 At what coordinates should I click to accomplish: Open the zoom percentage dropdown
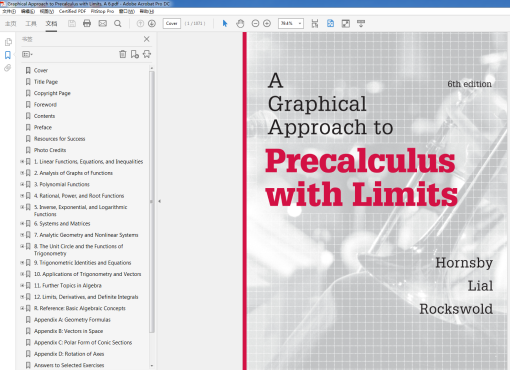[300, 23]
